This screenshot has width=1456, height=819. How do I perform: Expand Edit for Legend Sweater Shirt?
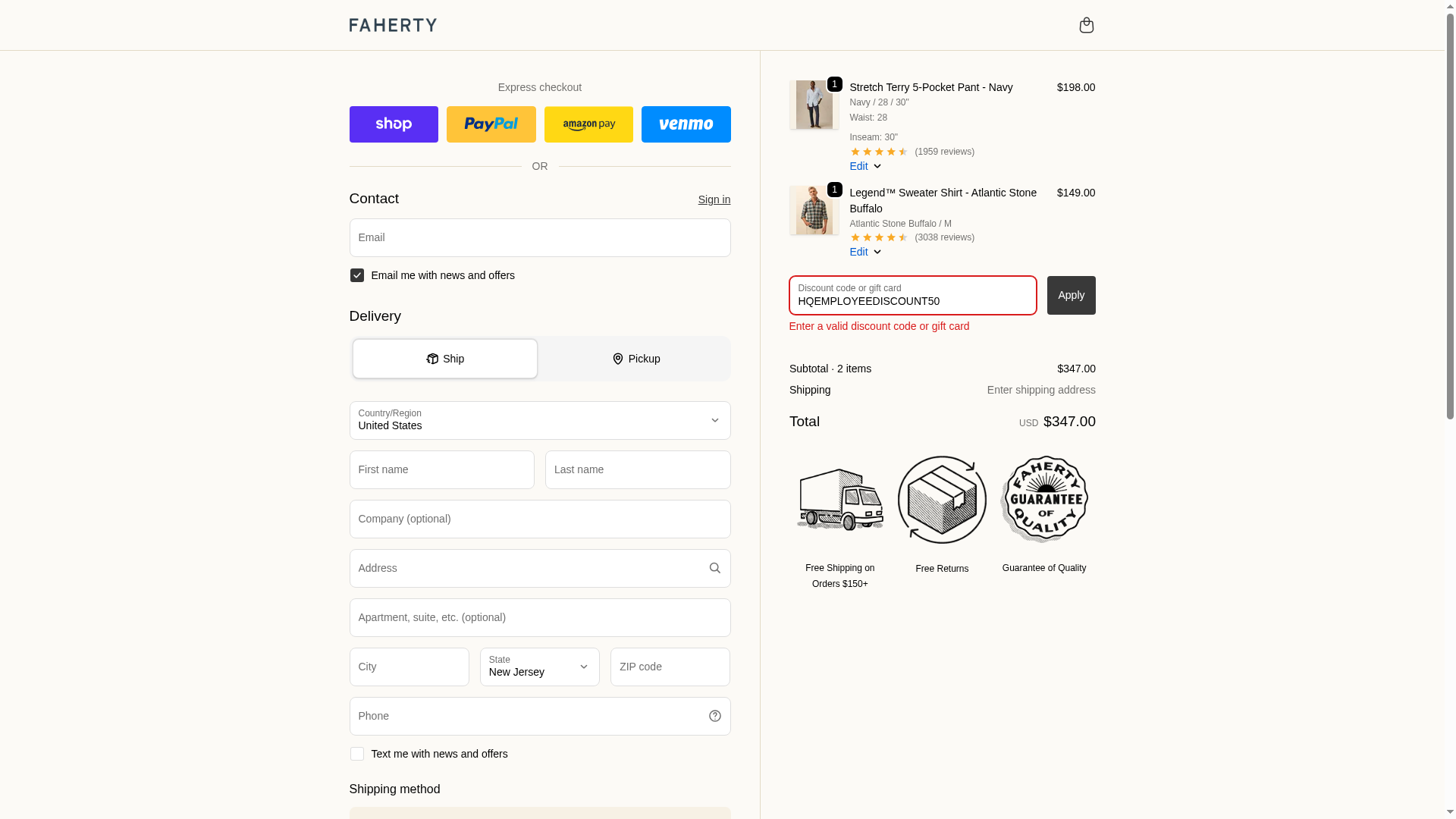tap(866, 252)
